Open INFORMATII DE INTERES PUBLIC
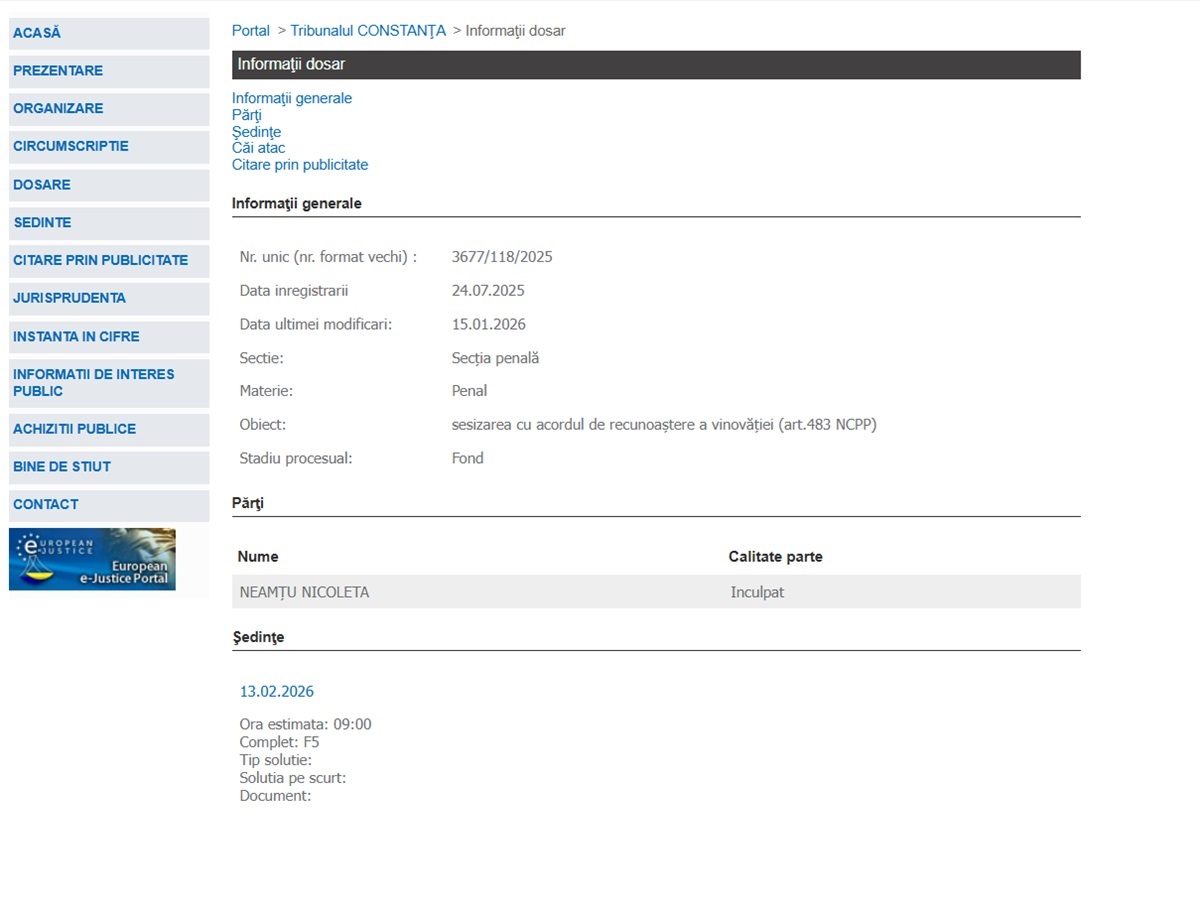The height and width of the screenshot is (911, 1200). point(109,383)
